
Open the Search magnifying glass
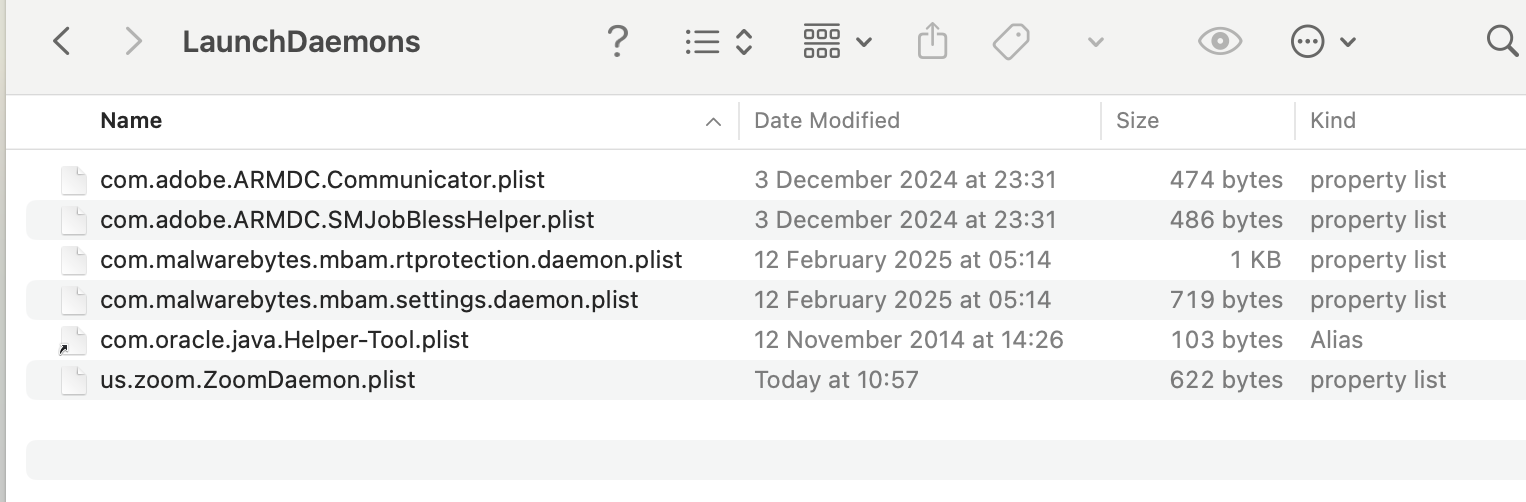[1502, 42]
